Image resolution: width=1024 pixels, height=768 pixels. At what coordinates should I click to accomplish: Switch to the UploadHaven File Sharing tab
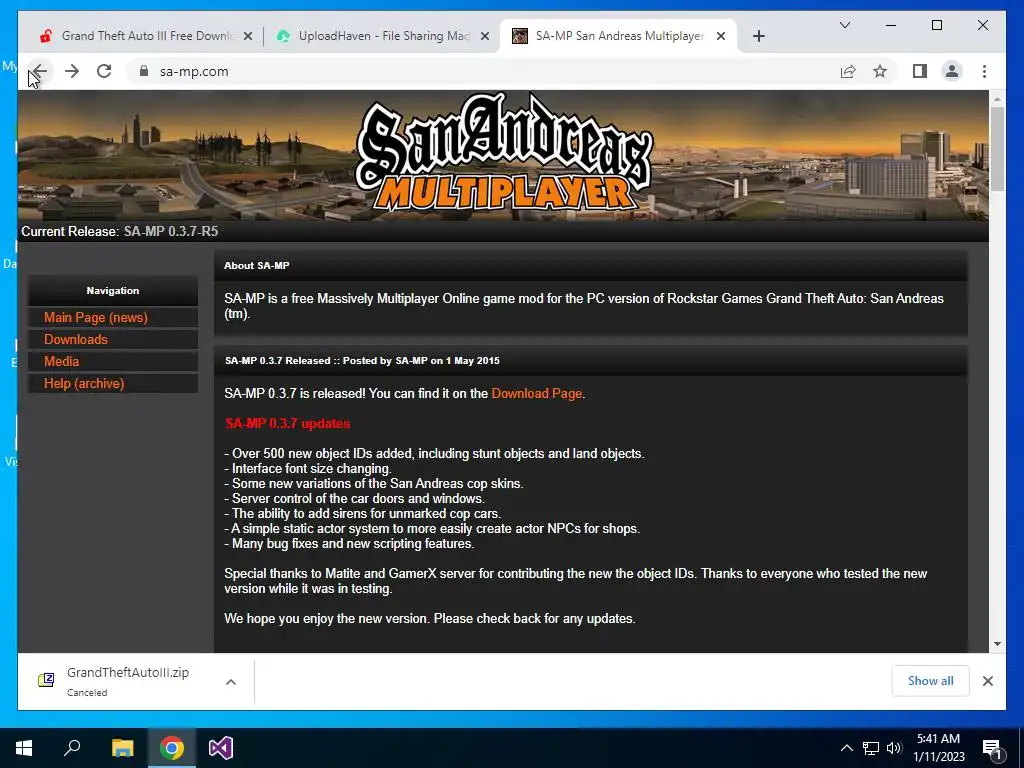382,36
